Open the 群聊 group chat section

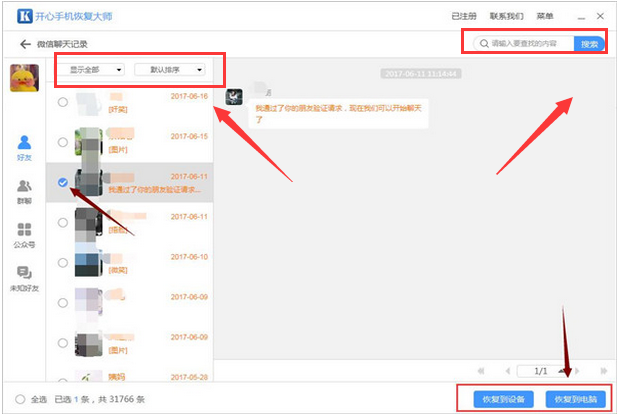[24, 192]
